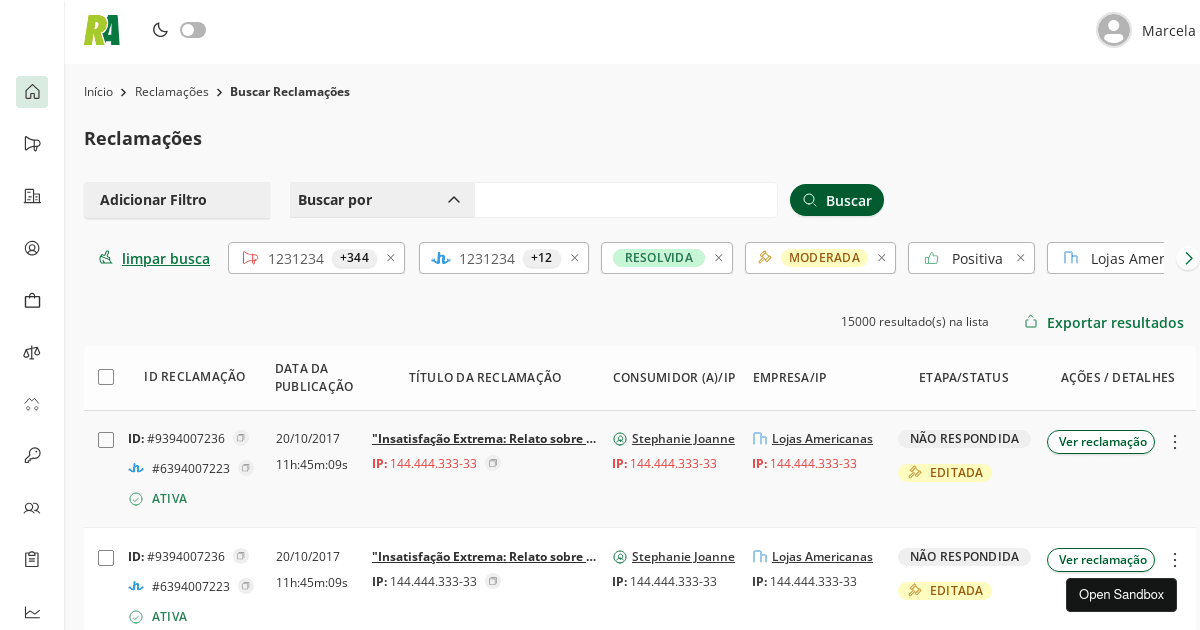Copy the red IP under first complaint title
The image size is (1200, 630).
[x=493, y=463]
